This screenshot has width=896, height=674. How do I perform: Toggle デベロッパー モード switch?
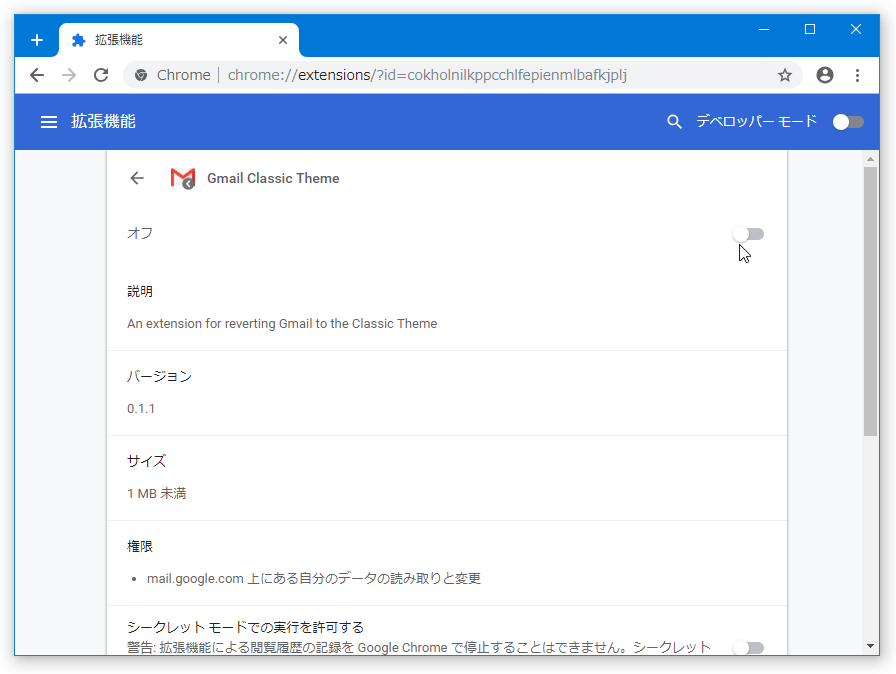point(848,122)
